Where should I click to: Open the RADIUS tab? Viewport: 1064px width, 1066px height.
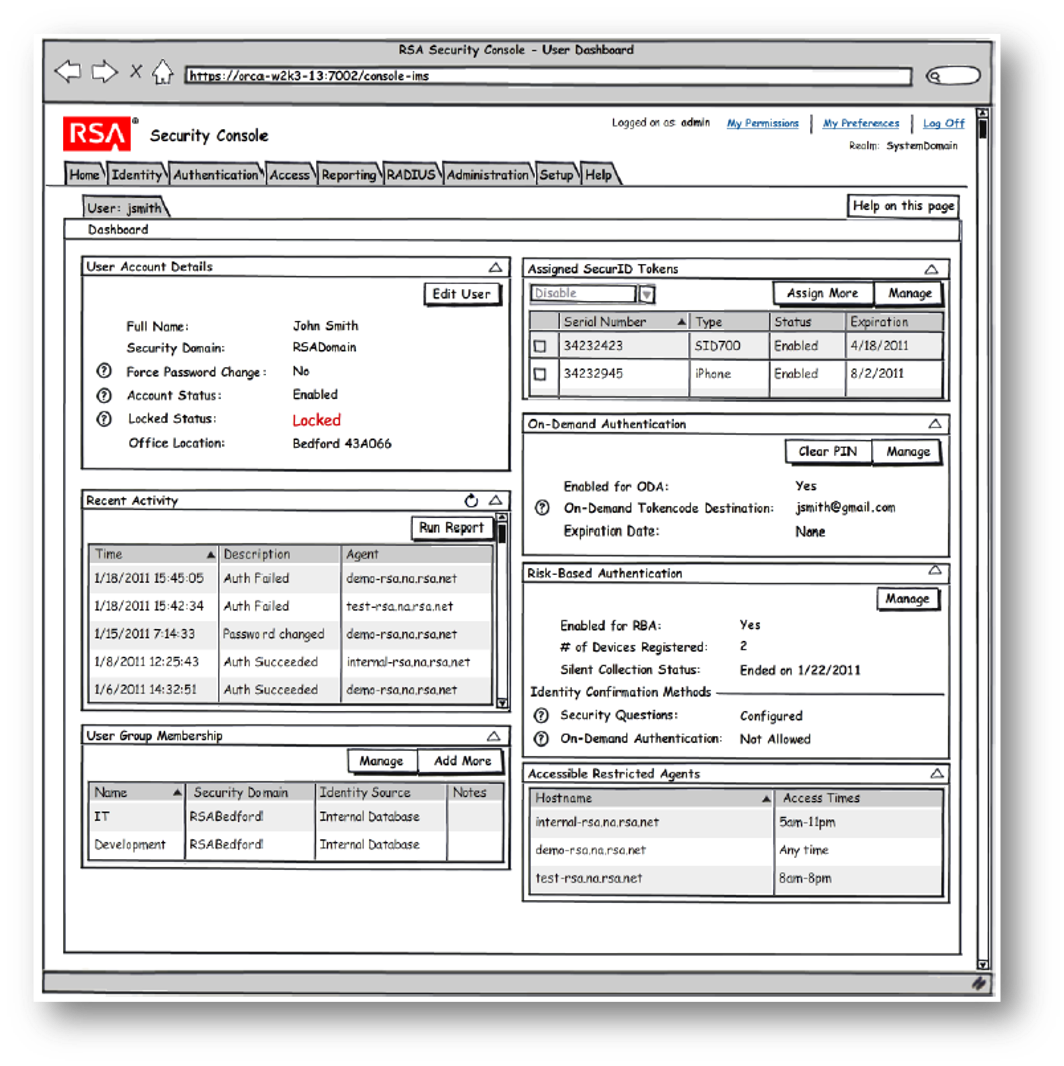pyautogui.click(x=411, y=174)
